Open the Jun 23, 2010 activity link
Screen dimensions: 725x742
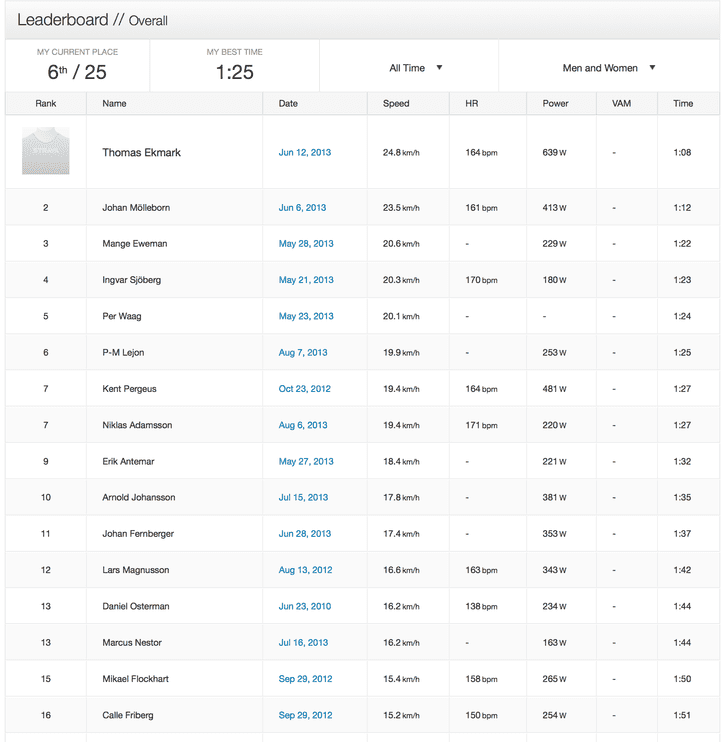pyautogui.click(x=305, y=606)
